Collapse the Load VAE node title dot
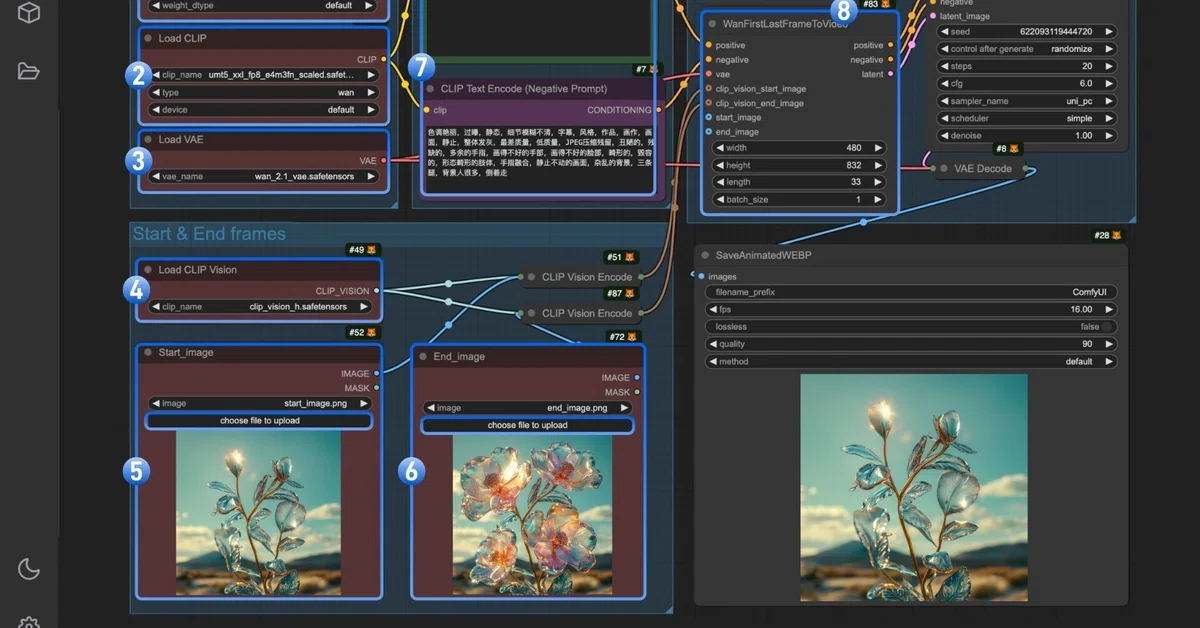The image size is (1200, 628). click(x=147, y=140)
